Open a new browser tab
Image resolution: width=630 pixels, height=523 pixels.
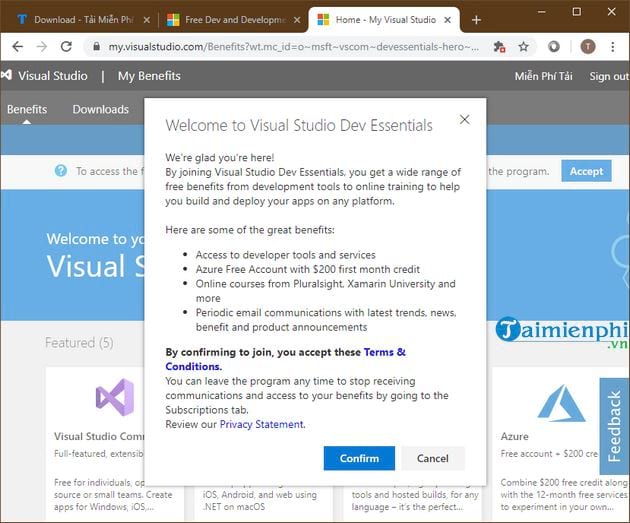click(476, 20)
